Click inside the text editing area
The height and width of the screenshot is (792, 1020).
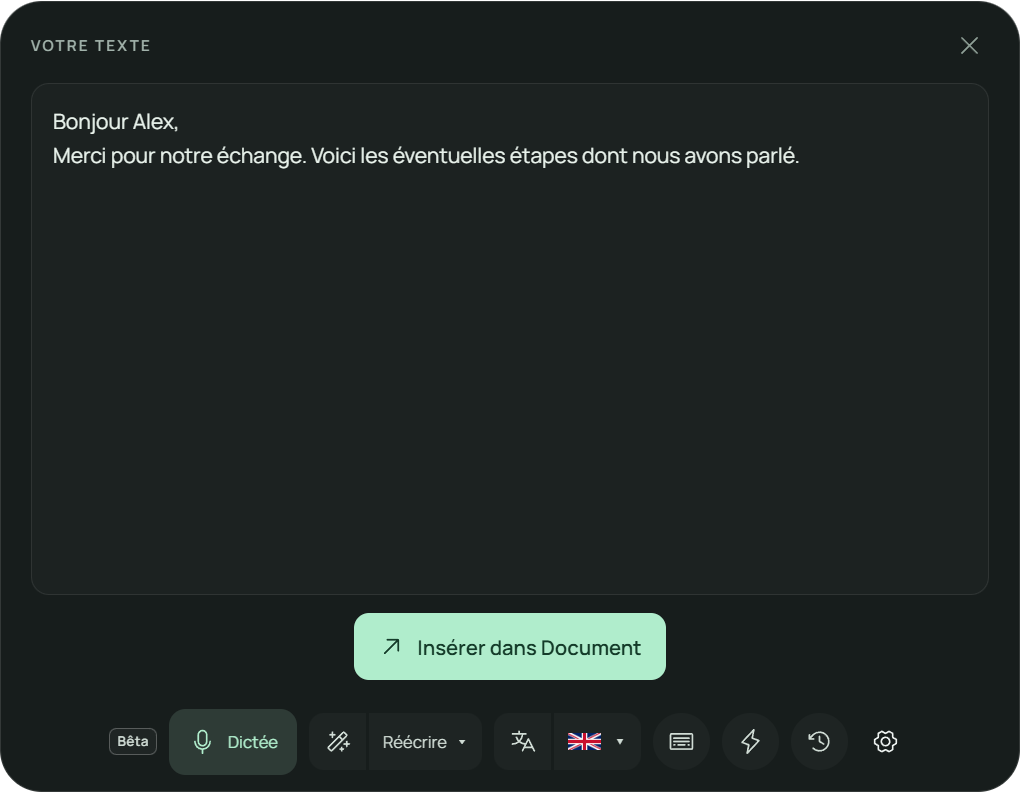510,339
